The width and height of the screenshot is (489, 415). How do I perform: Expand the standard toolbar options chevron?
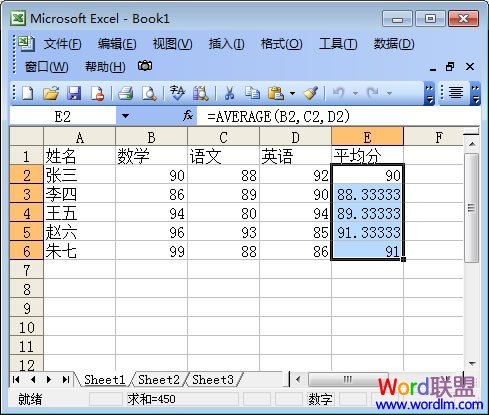429,93
